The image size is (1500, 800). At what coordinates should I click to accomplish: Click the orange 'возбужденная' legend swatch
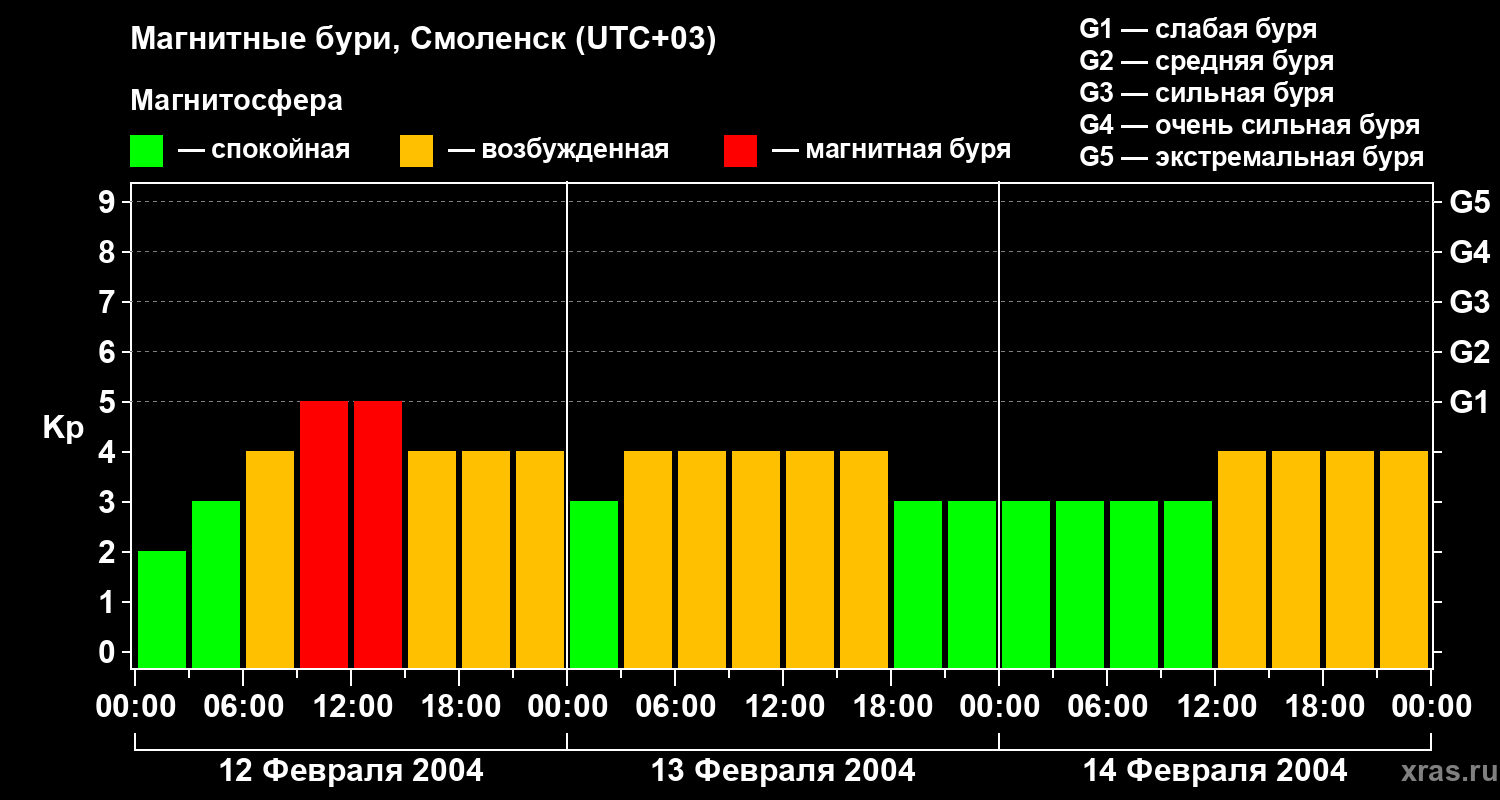tap(416, 151)
